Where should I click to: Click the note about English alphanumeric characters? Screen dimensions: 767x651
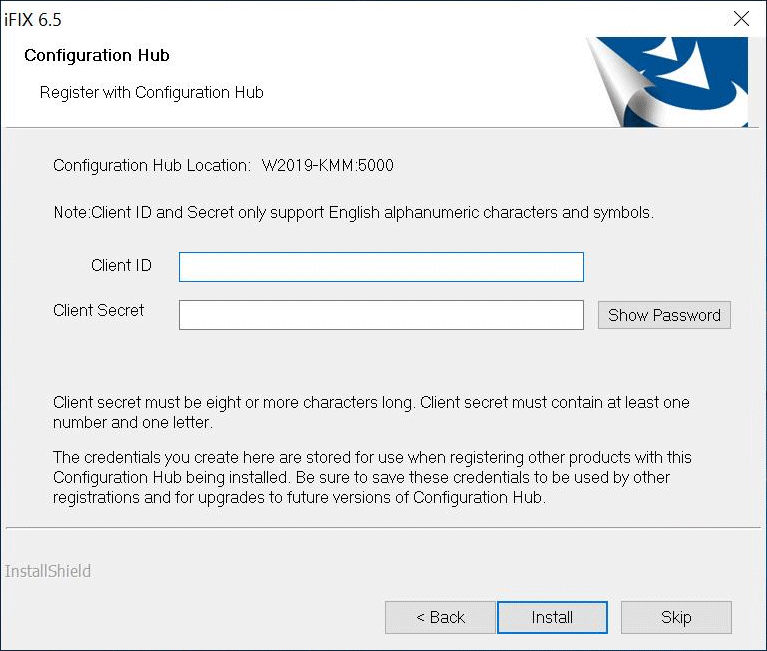354,212
